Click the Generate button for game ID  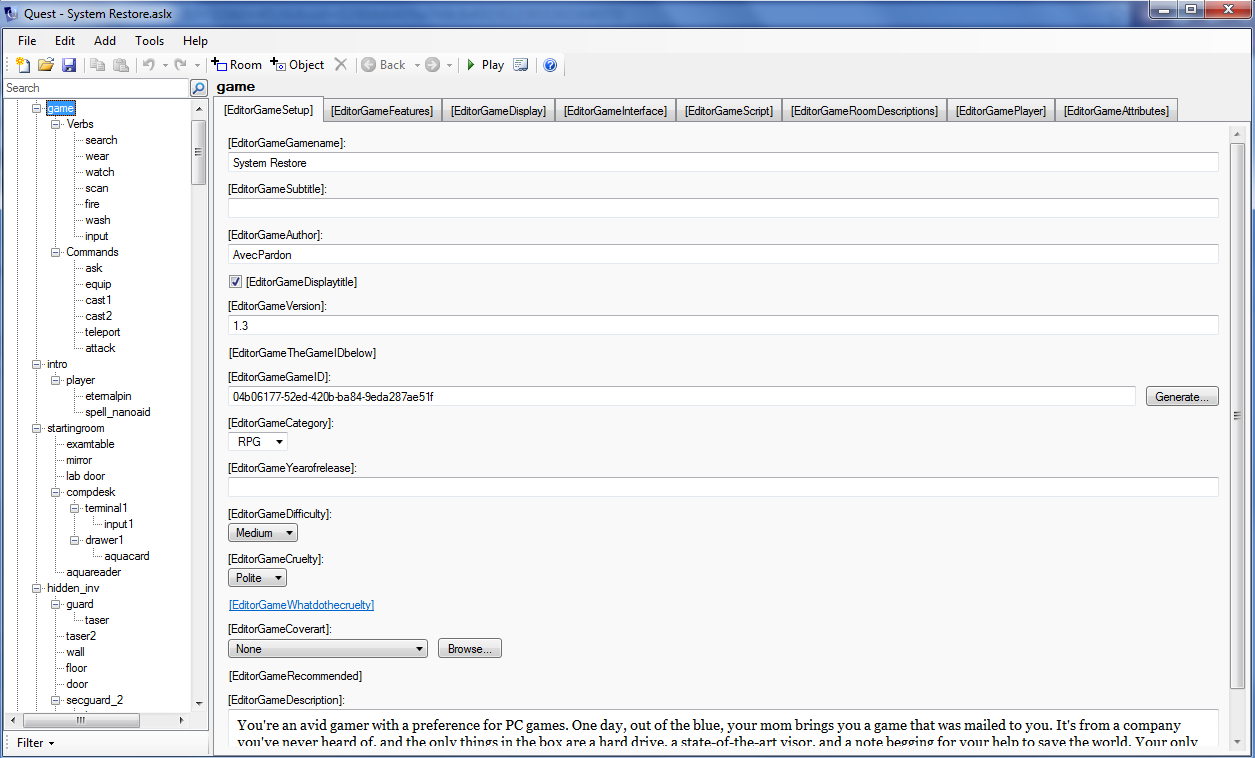1182,397
